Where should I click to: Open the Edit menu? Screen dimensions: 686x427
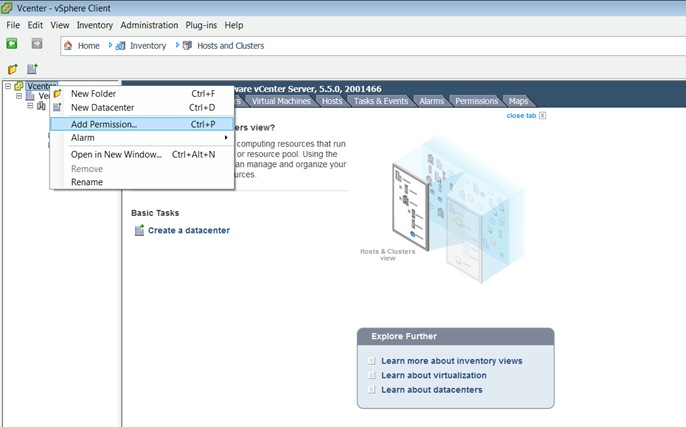35,25
